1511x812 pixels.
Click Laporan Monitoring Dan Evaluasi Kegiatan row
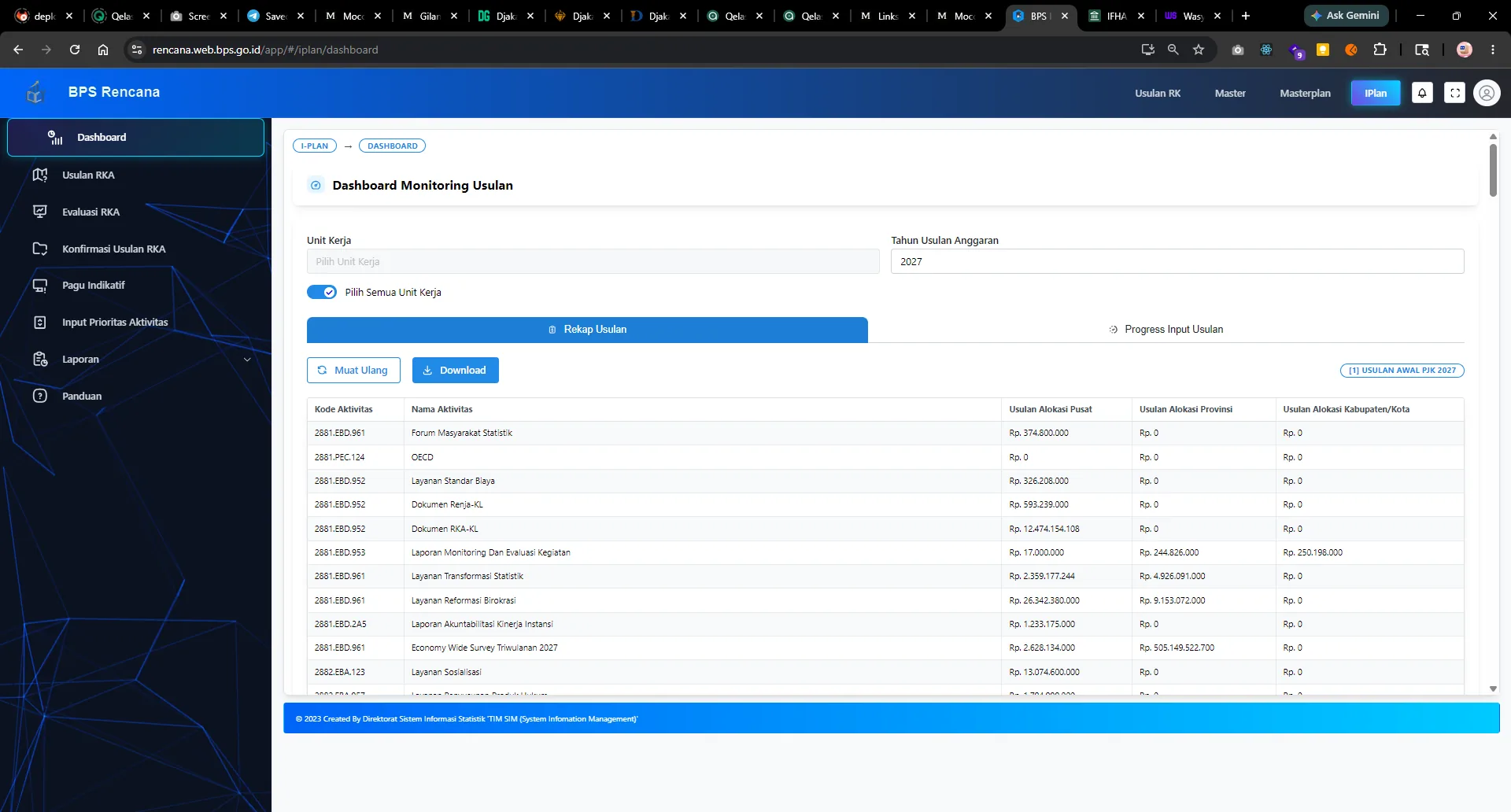(x=885, y=552)
